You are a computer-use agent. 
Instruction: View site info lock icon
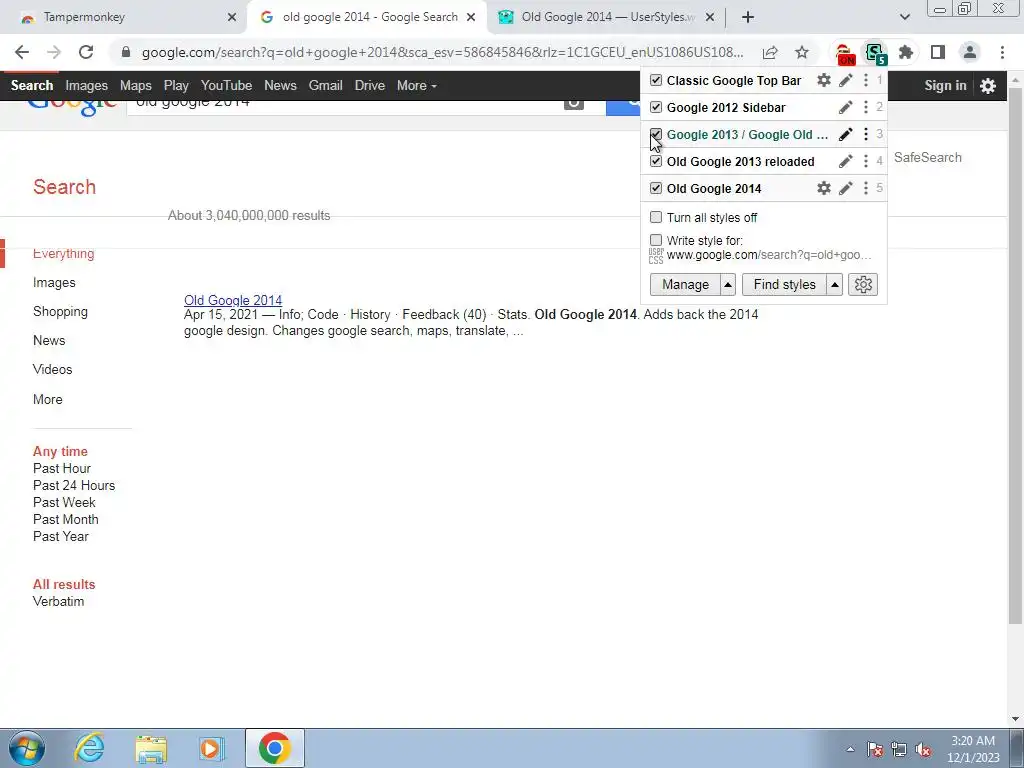click(x=126, y=52)
